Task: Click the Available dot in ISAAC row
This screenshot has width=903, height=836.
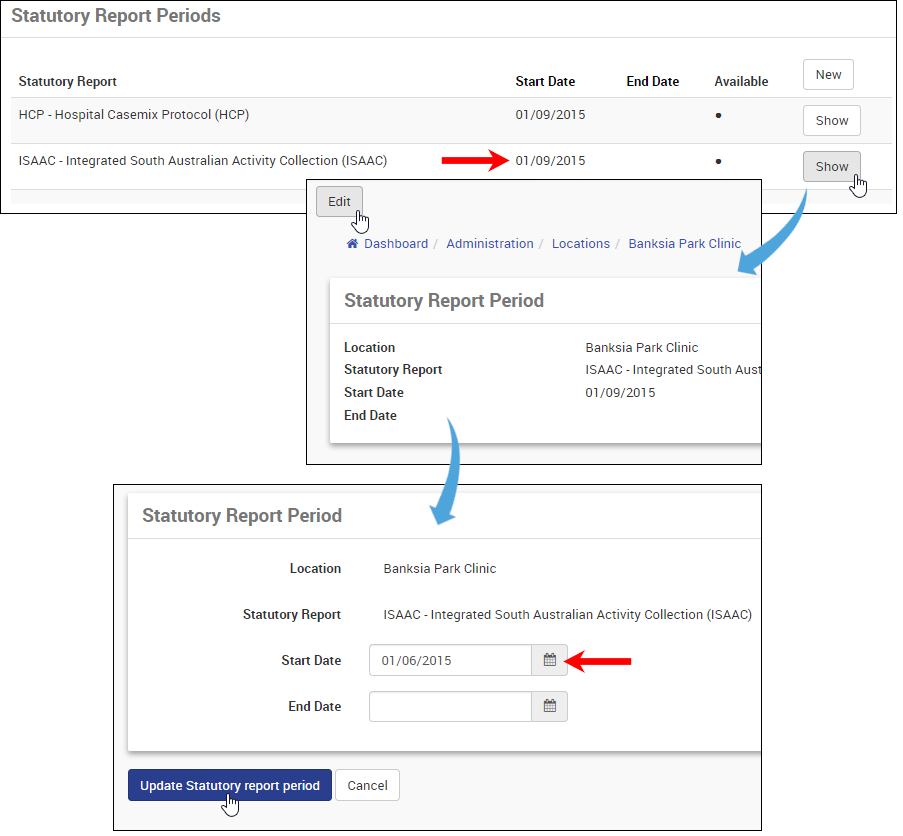Action: tap(718, 161)
